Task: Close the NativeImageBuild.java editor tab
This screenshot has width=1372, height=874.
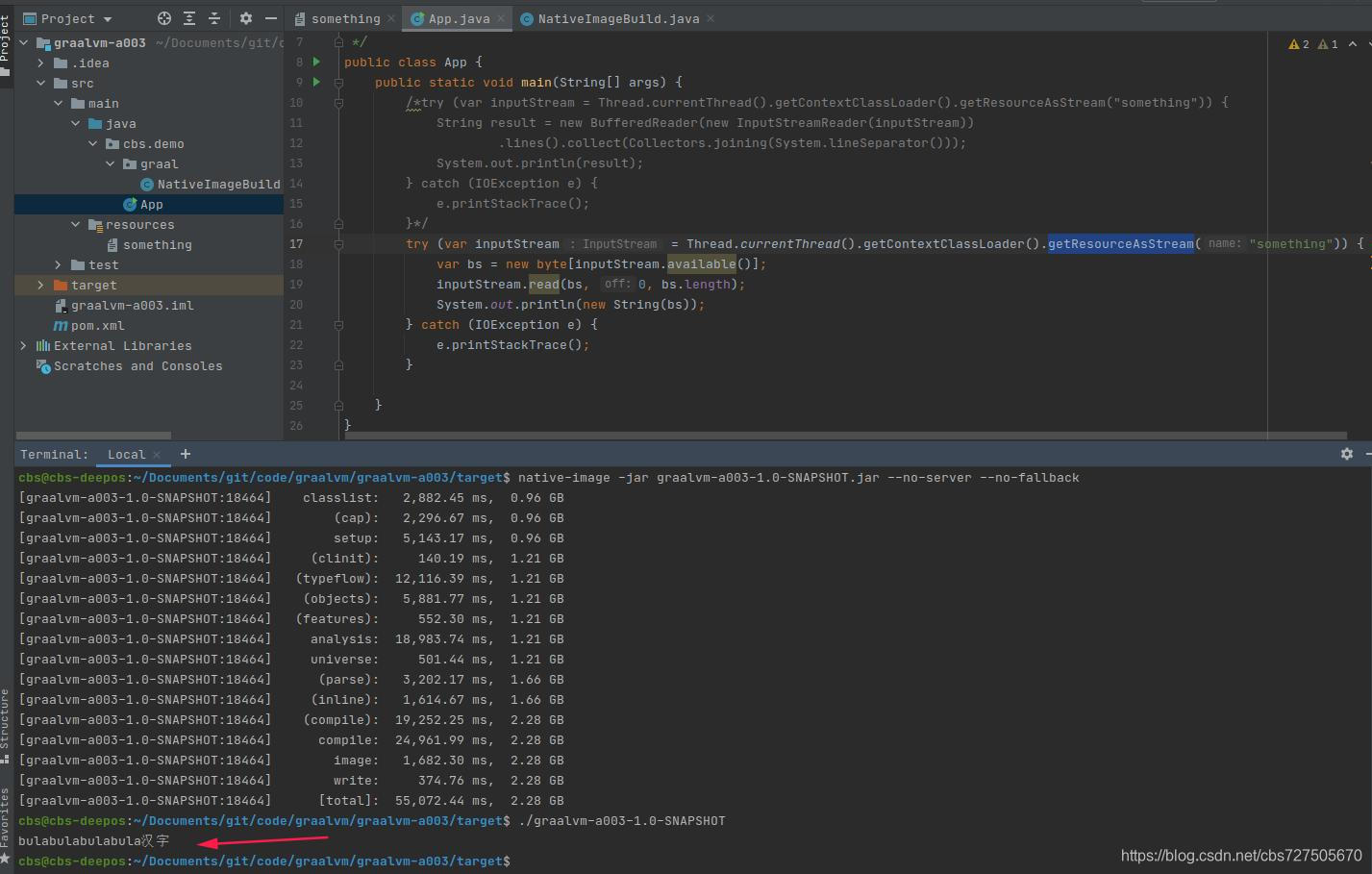Action: pyautogui.click(x=711, y=18)
